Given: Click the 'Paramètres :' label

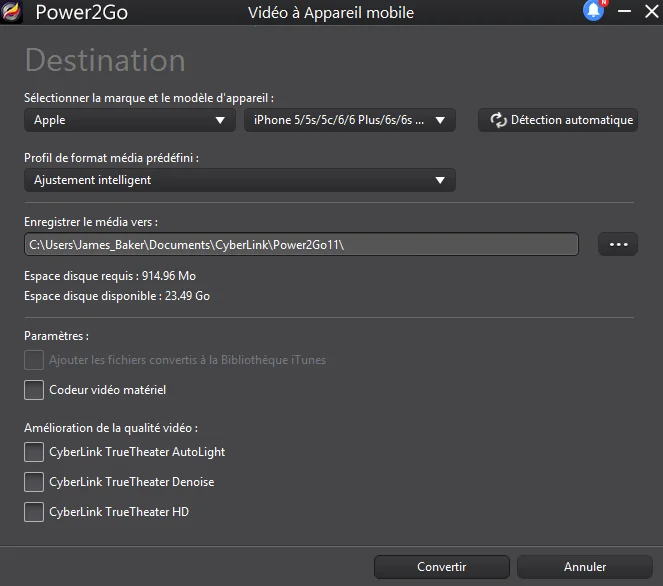Looking at the screenshot, I should click(57, 336).
